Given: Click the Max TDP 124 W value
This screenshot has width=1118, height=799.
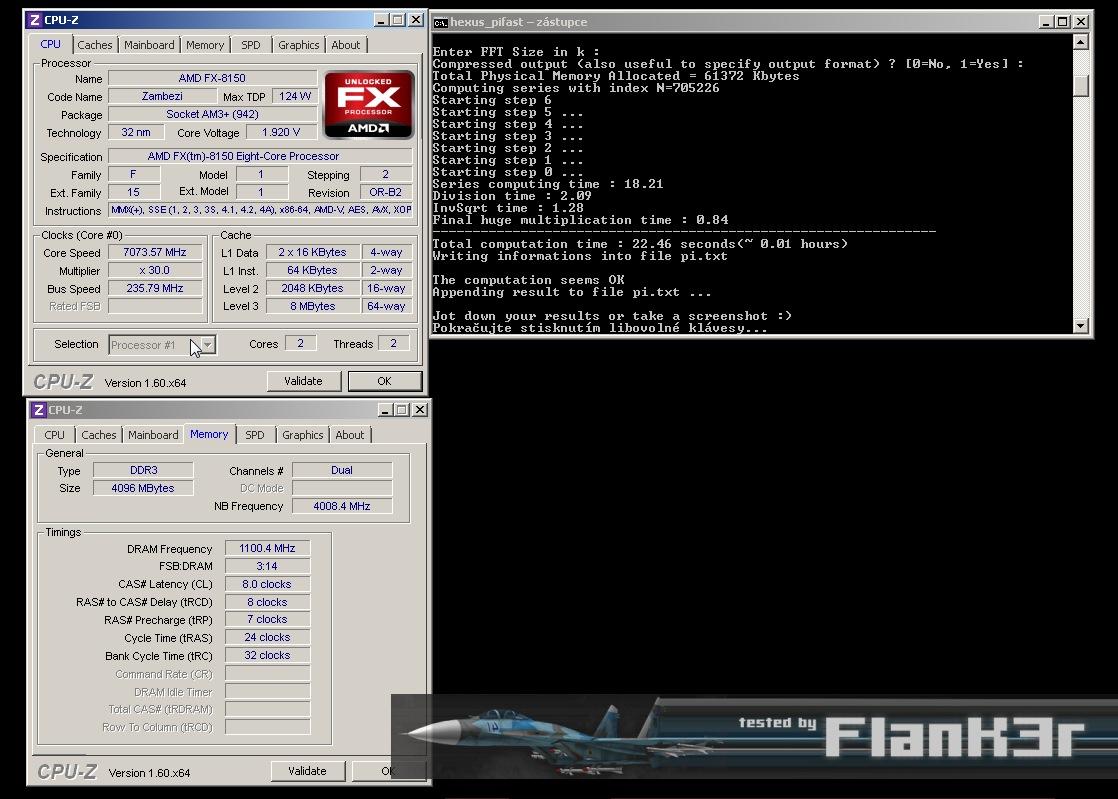Looking at the screenshot, I should coord(294,96).
